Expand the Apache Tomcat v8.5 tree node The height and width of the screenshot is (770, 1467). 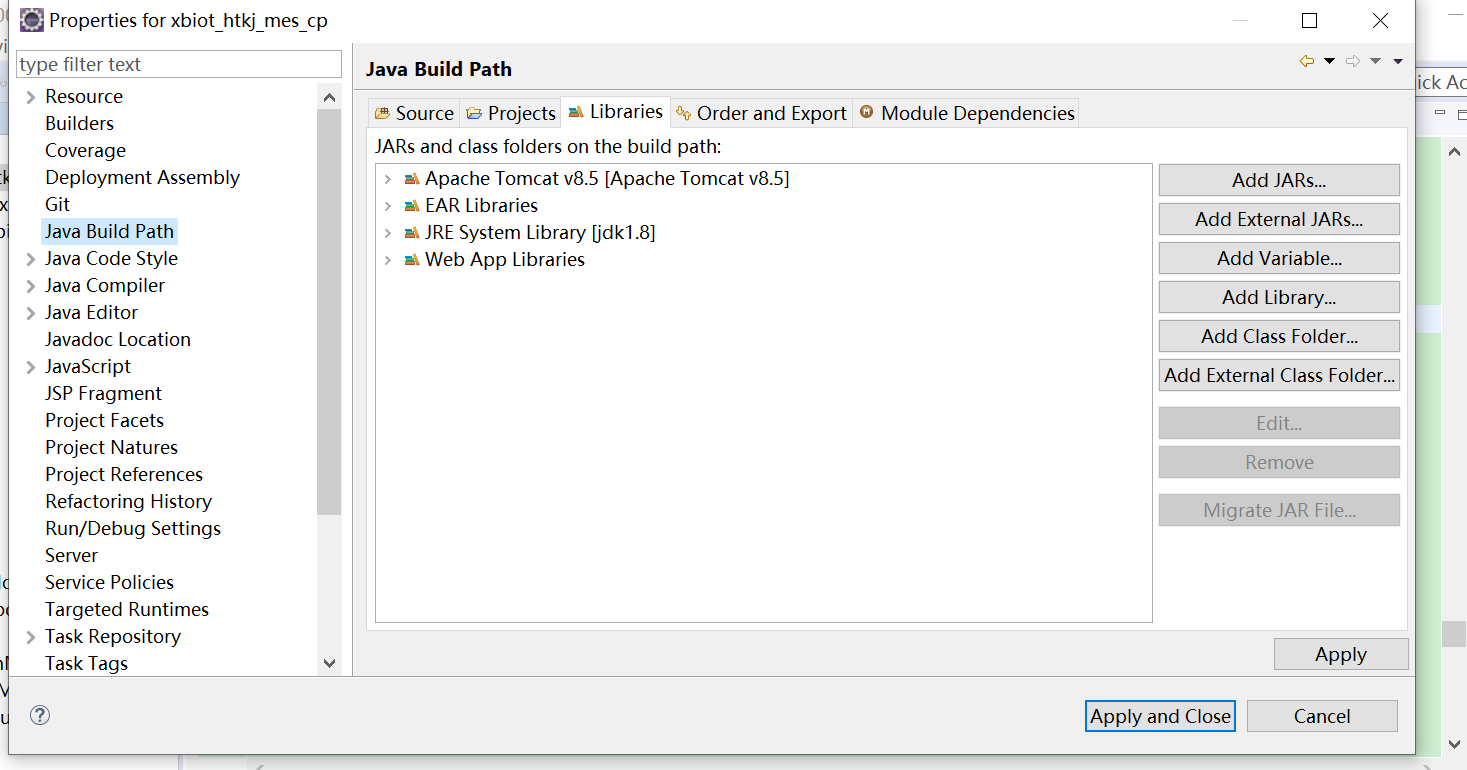coord(390,178)
